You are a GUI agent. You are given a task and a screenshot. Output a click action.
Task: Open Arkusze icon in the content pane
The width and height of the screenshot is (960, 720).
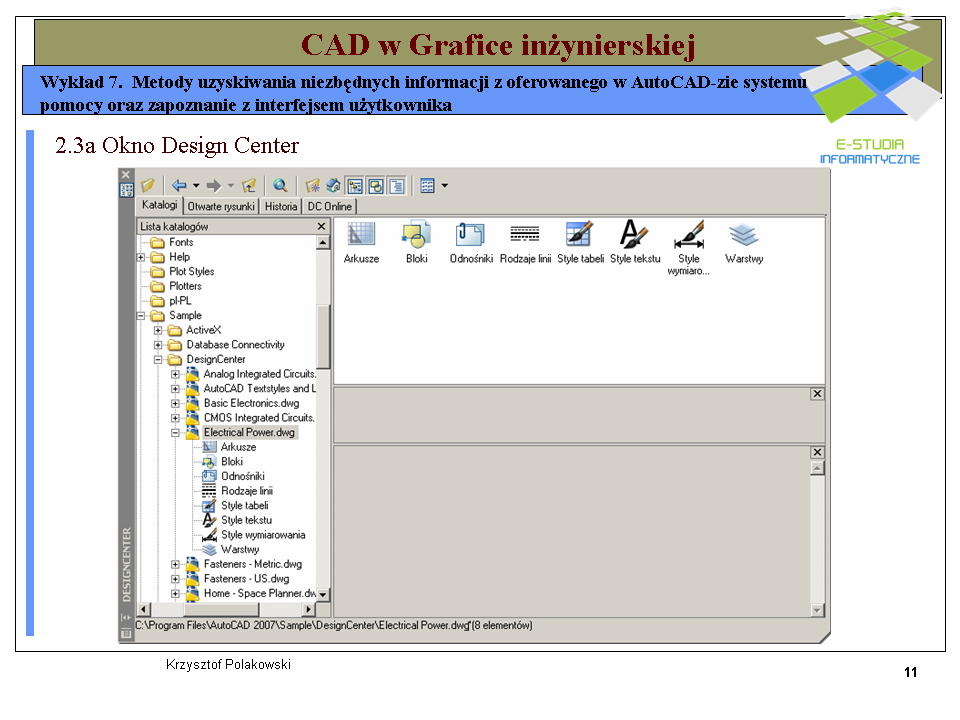tap(361, 242)
